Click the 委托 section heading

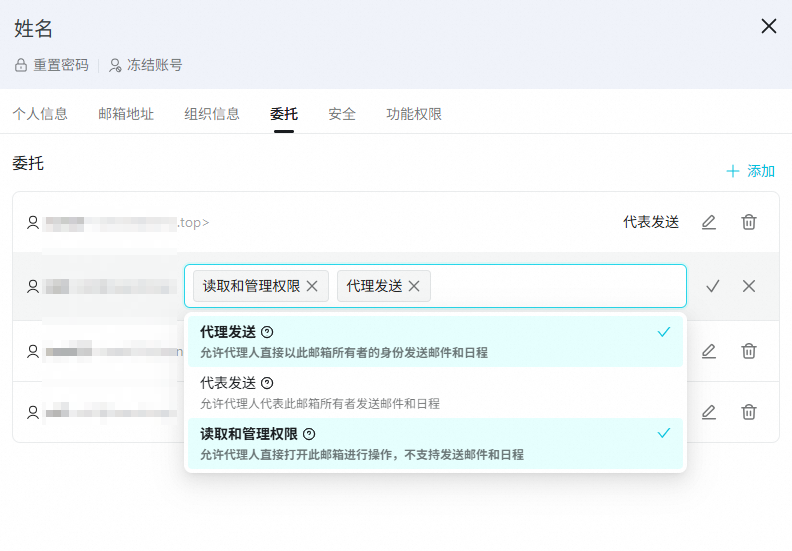[x=28, y=164]
